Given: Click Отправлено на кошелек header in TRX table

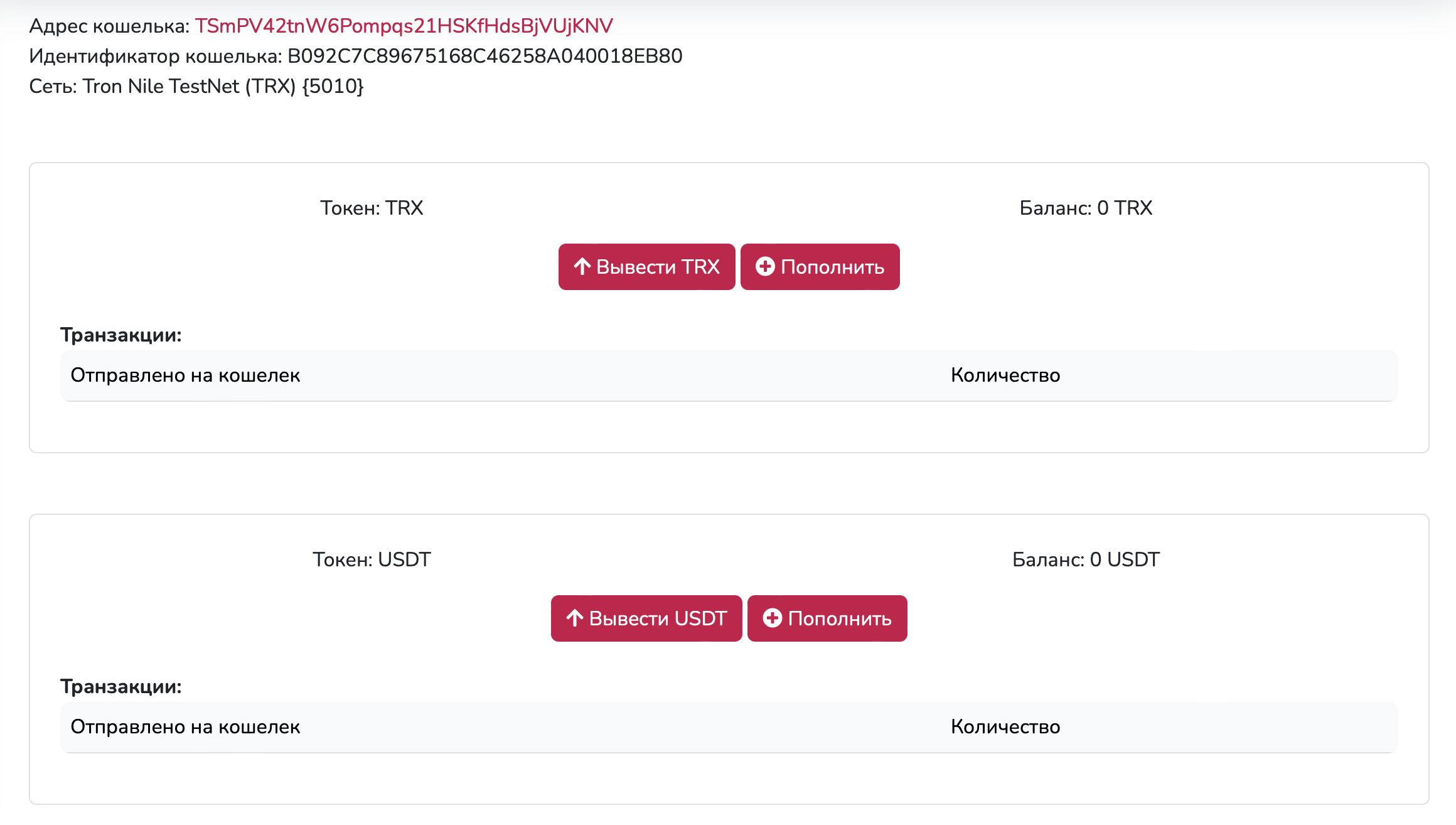Looking at the screenshot, I should click(185, 375).
